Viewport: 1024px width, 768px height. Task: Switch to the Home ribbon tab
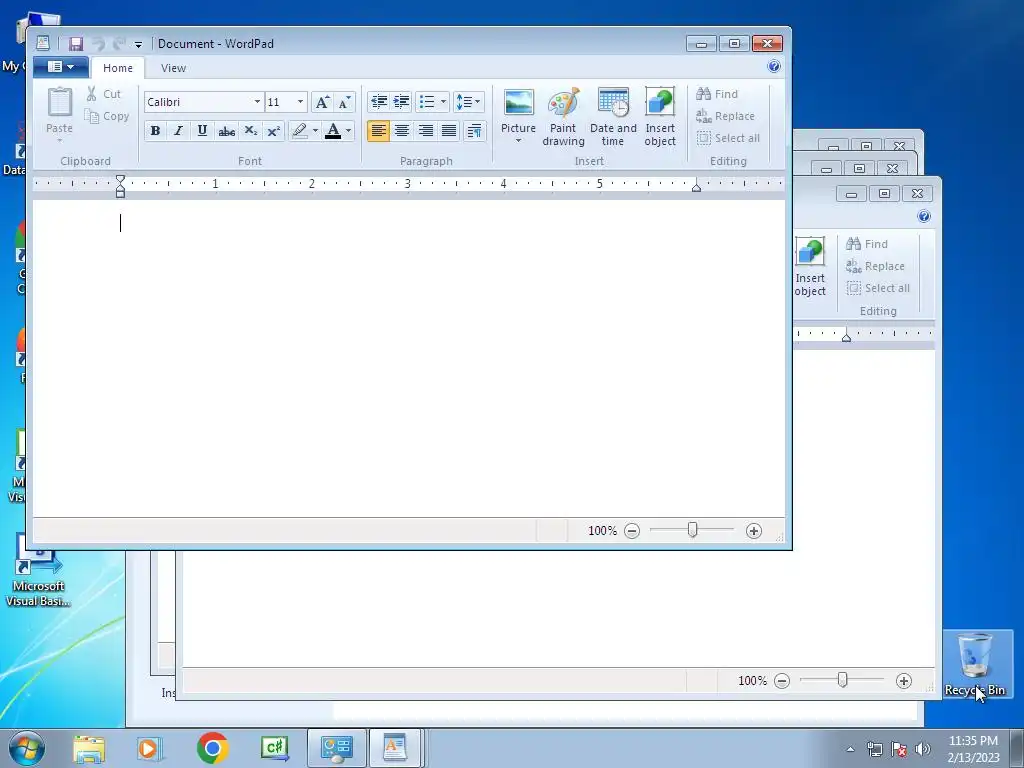[x=118, y=68]
